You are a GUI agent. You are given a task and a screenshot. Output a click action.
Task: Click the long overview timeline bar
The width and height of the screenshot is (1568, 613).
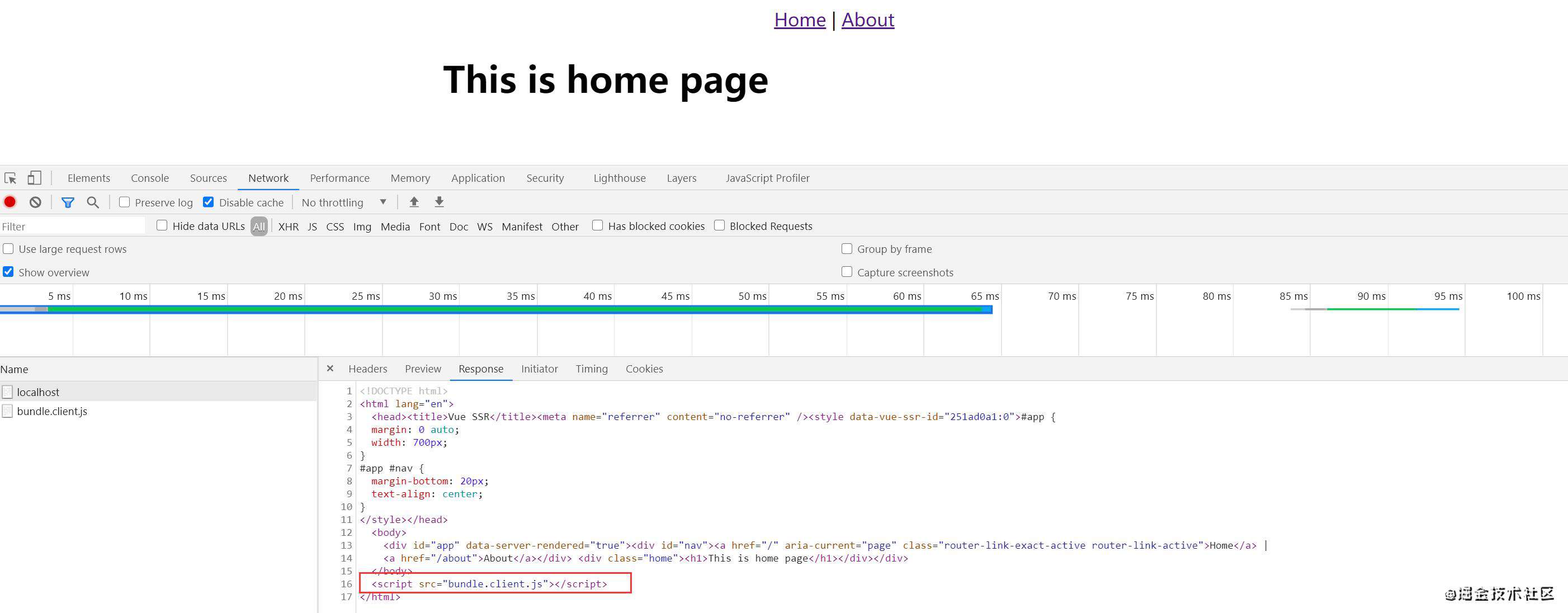click(x=496, y=310)
